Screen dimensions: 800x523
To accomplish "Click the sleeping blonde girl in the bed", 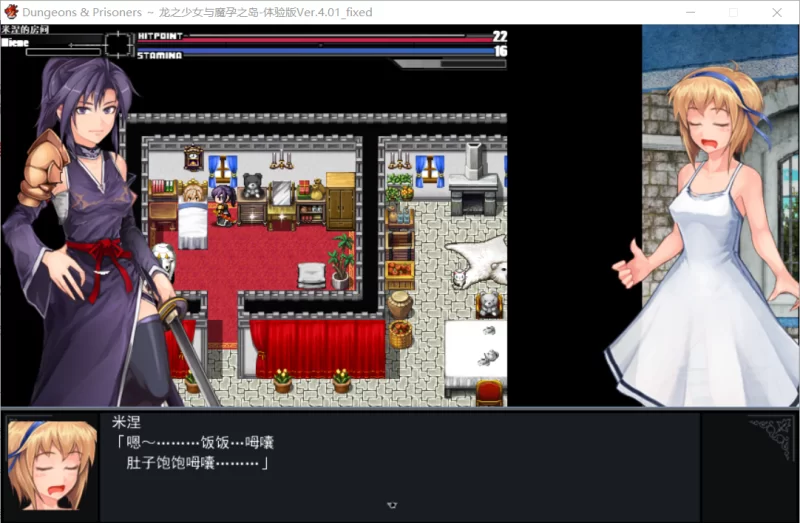I will [x=193, y=194].
